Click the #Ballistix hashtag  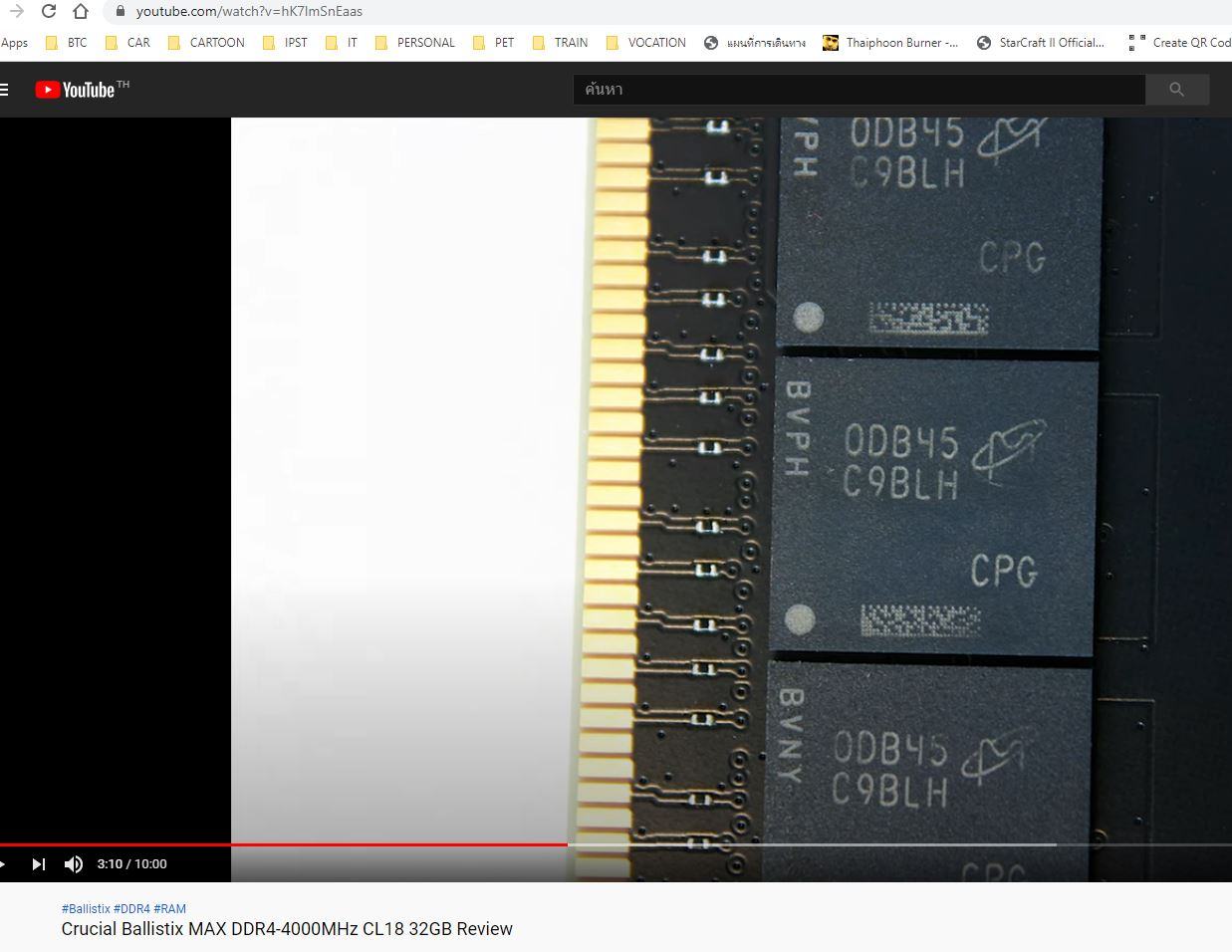pos(86,908)
